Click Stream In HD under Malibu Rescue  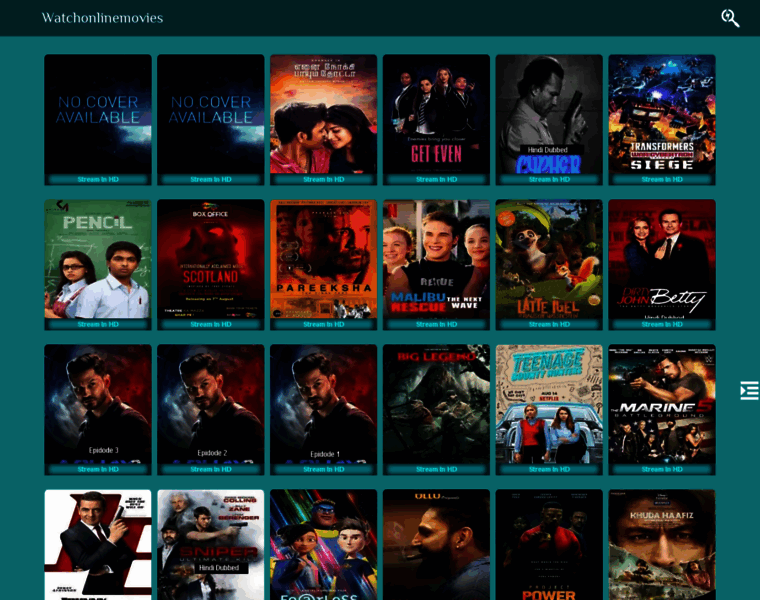436,324
